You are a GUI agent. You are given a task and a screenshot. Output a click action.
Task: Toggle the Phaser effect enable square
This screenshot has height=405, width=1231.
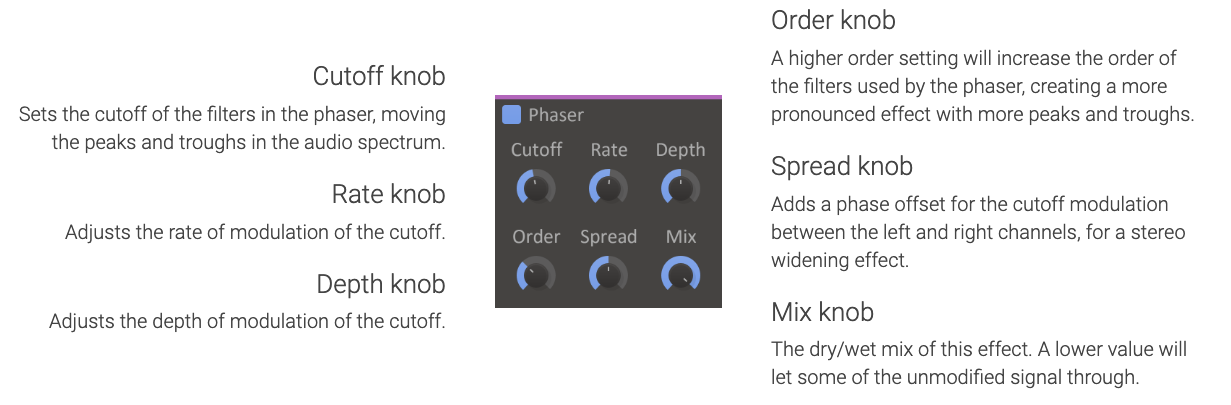pyautogui.click(x=511, y=115)
